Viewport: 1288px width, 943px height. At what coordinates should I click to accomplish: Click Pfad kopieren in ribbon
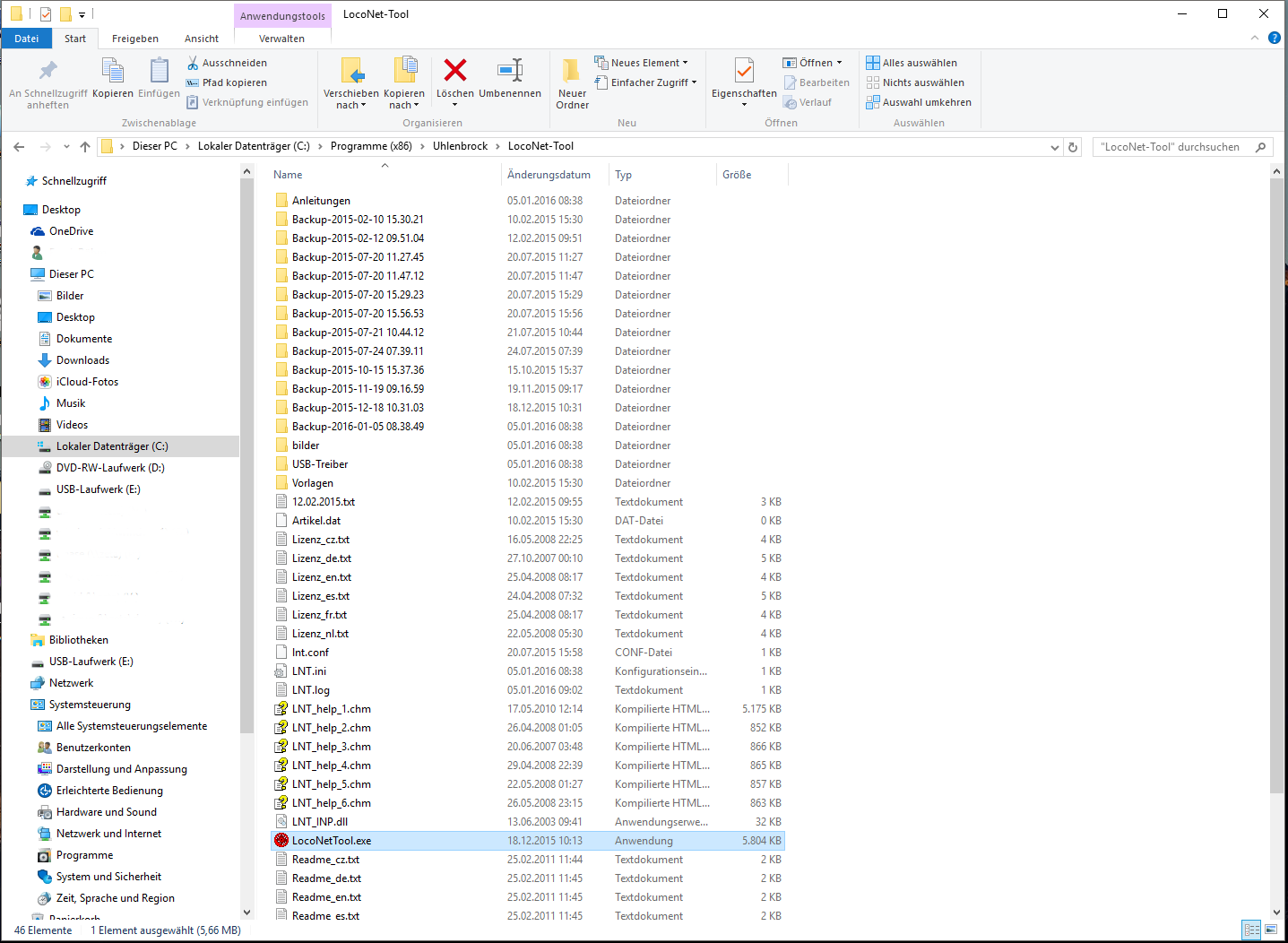click(227, 82)
